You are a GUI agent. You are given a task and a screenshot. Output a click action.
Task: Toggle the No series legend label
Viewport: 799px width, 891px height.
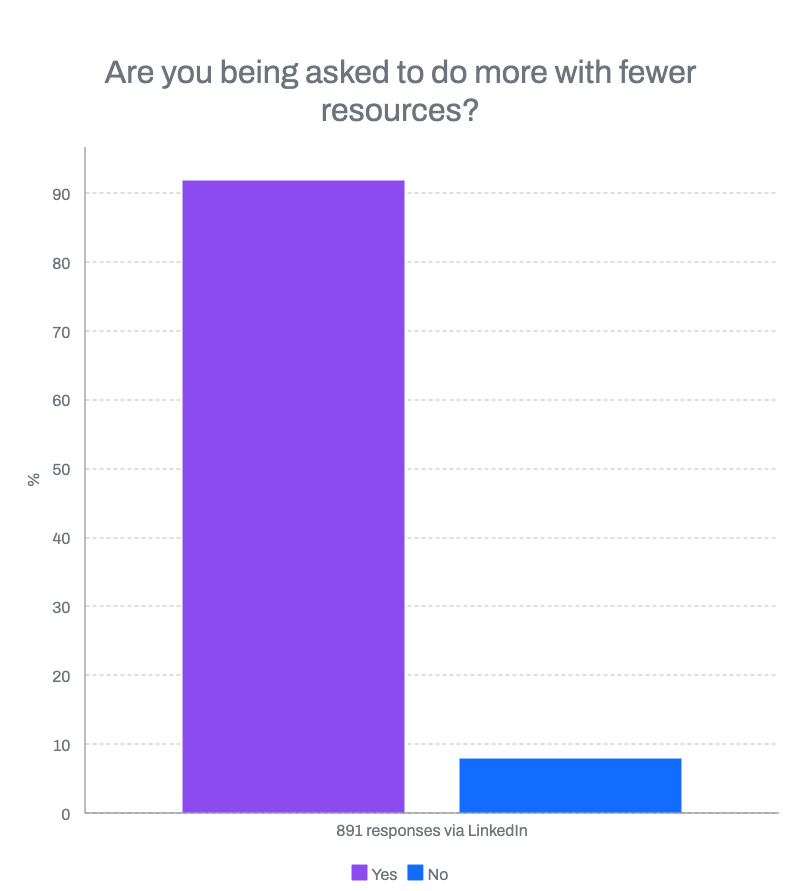438,874
